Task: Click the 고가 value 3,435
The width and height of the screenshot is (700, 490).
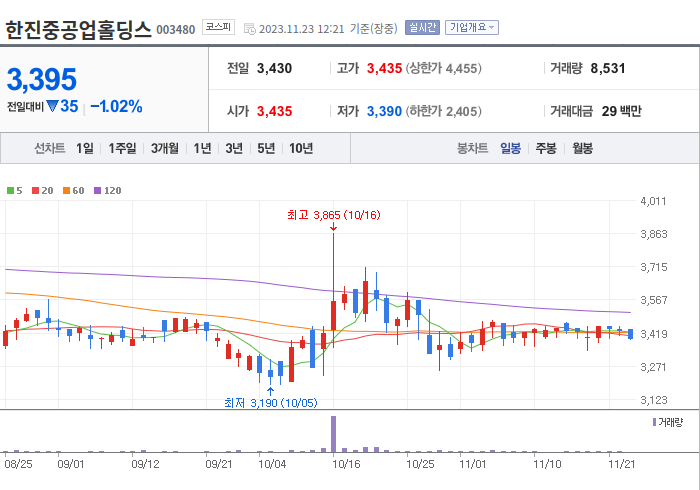Action: 384,68
